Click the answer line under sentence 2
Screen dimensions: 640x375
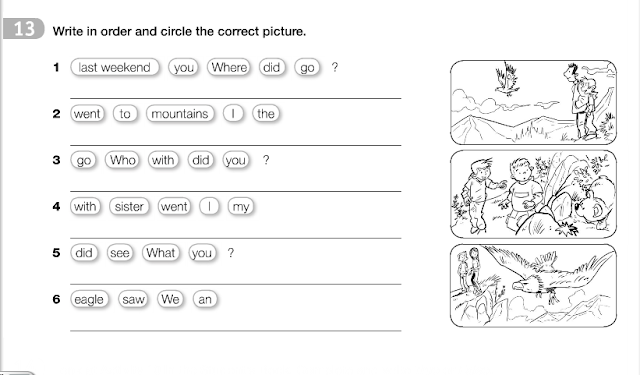click(236, 145)
